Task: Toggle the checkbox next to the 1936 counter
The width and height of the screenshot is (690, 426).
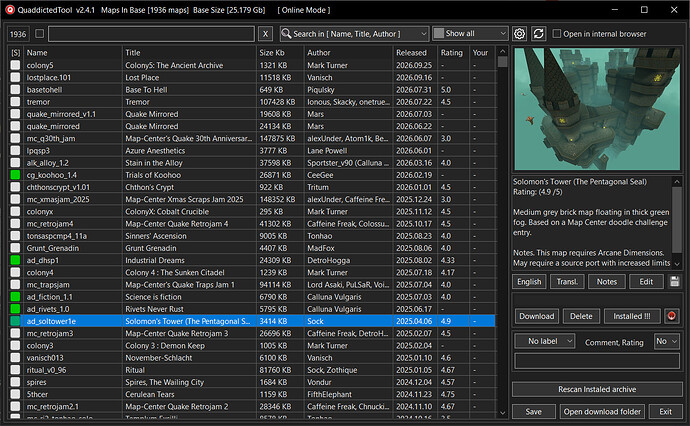Action: 40,33
